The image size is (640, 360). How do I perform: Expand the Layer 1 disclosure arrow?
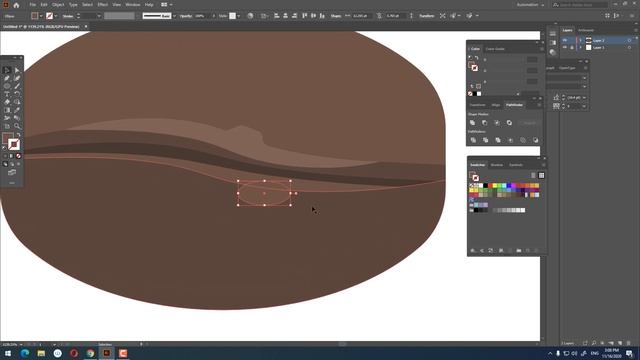580,48
